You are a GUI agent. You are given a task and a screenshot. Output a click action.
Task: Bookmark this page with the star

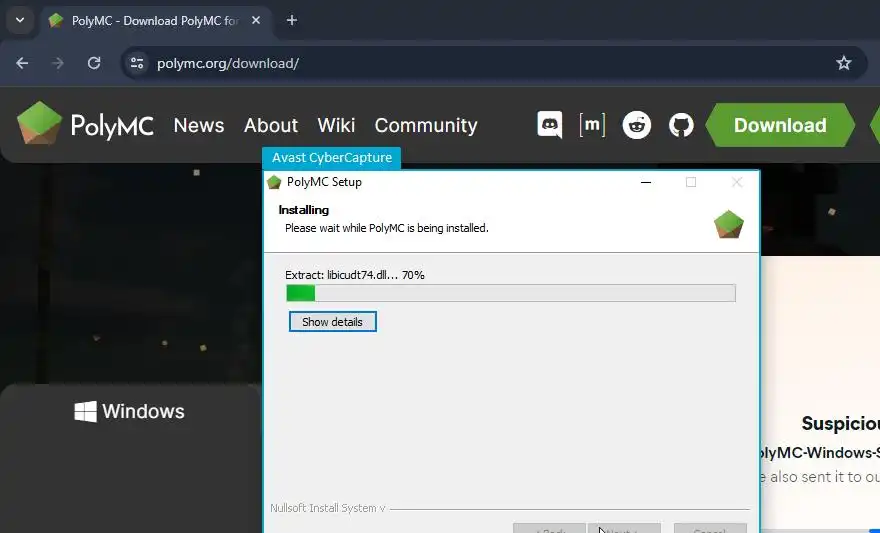pyautogui.click(x=844, y=63)
